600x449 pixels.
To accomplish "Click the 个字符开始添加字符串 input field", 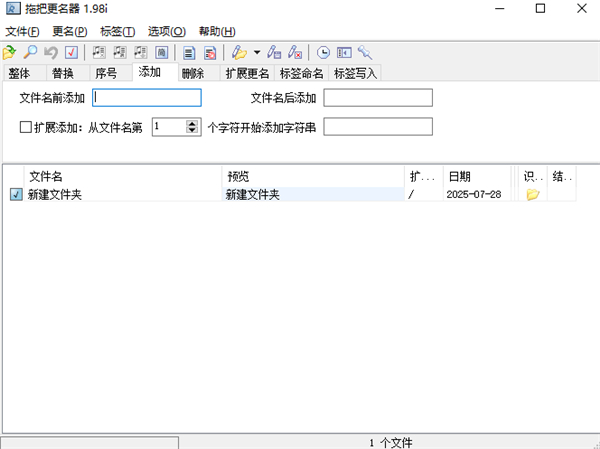I will click(378, 127).
